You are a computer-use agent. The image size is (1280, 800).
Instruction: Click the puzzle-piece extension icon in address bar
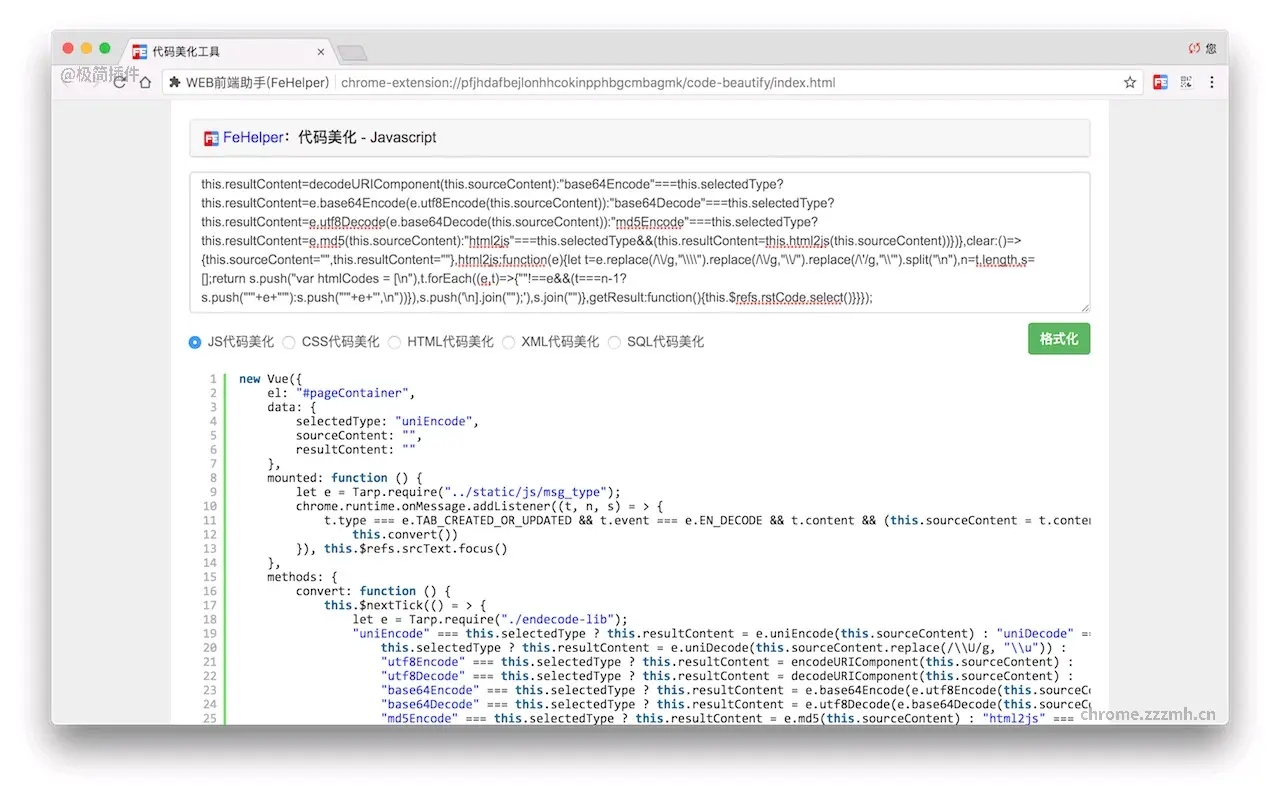(x=175, y=82)
